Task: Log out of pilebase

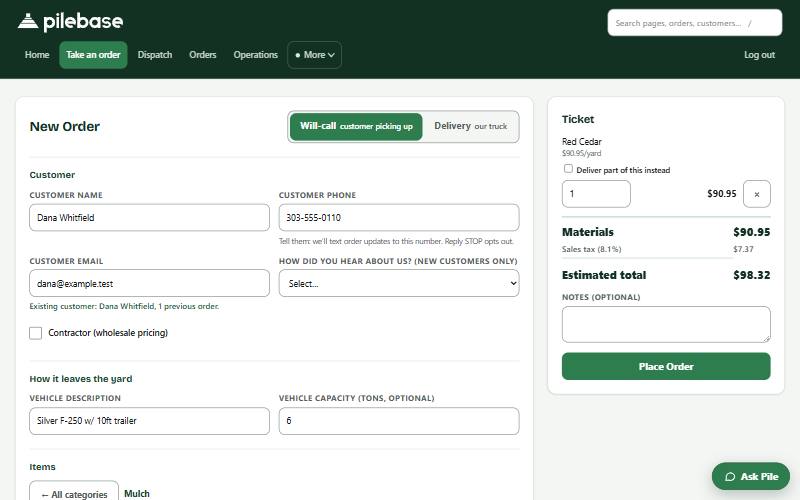Action: (x=759, y=55)
